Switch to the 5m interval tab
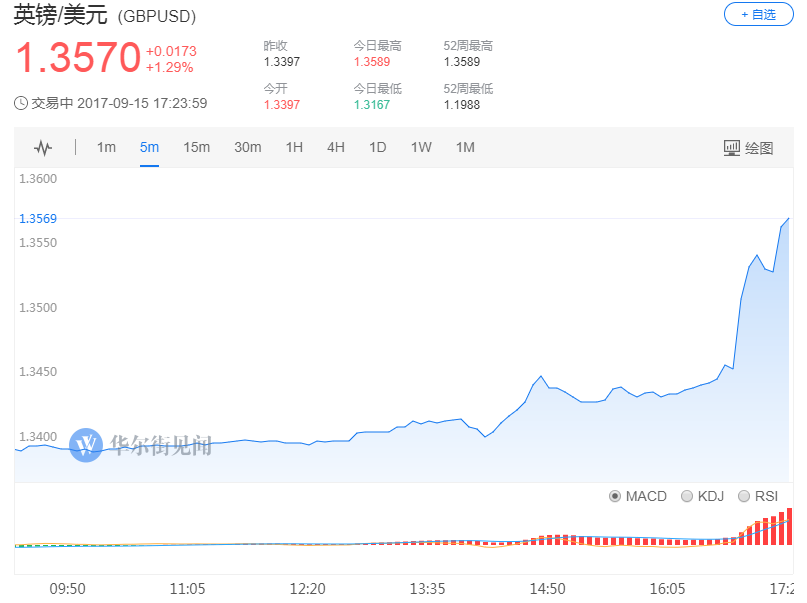The image size is (807, 603). tap(149, 148)
